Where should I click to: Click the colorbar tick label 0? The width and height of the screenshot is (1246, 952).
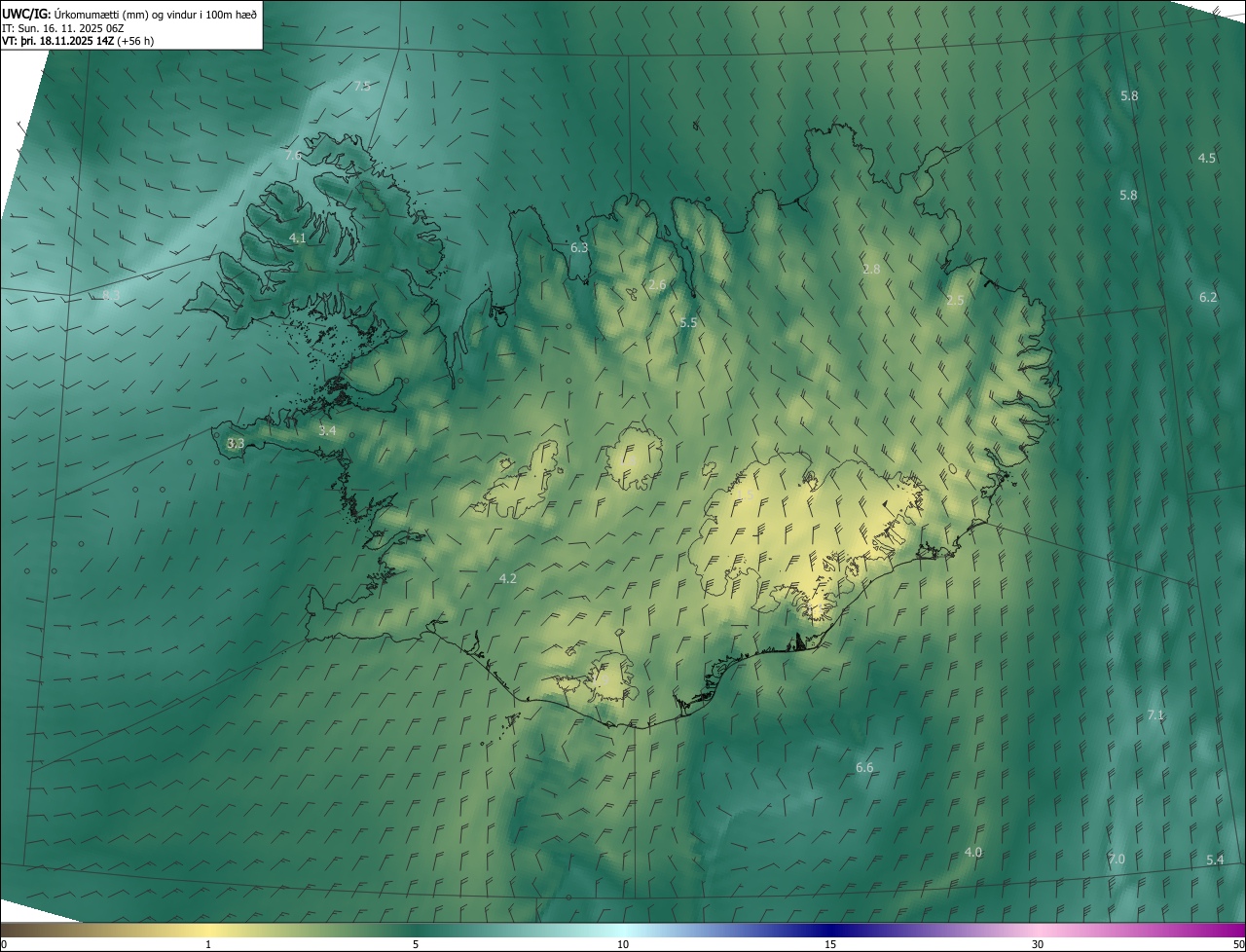click(x=4, y=944)
